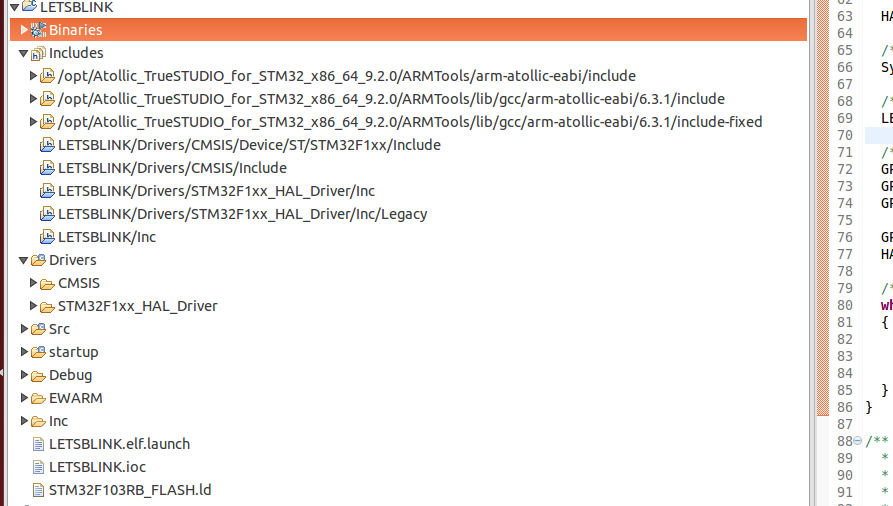893x506 pixels.
Task: Expand the CMSIS folder
Action: (33, 283)
